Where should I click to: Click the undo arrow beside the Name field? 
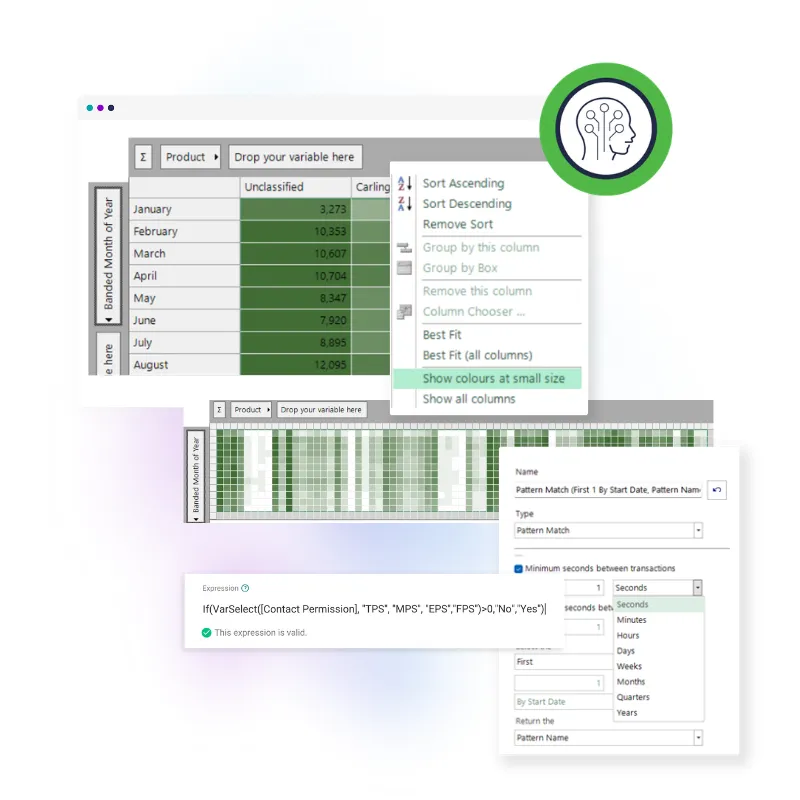click(718, 490)
